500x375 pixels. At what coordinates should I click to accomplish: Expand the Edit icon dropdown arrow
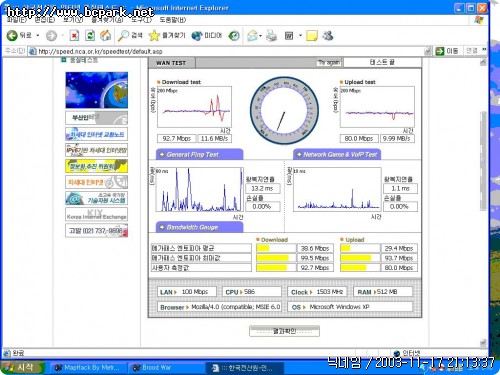click(300, 35)
